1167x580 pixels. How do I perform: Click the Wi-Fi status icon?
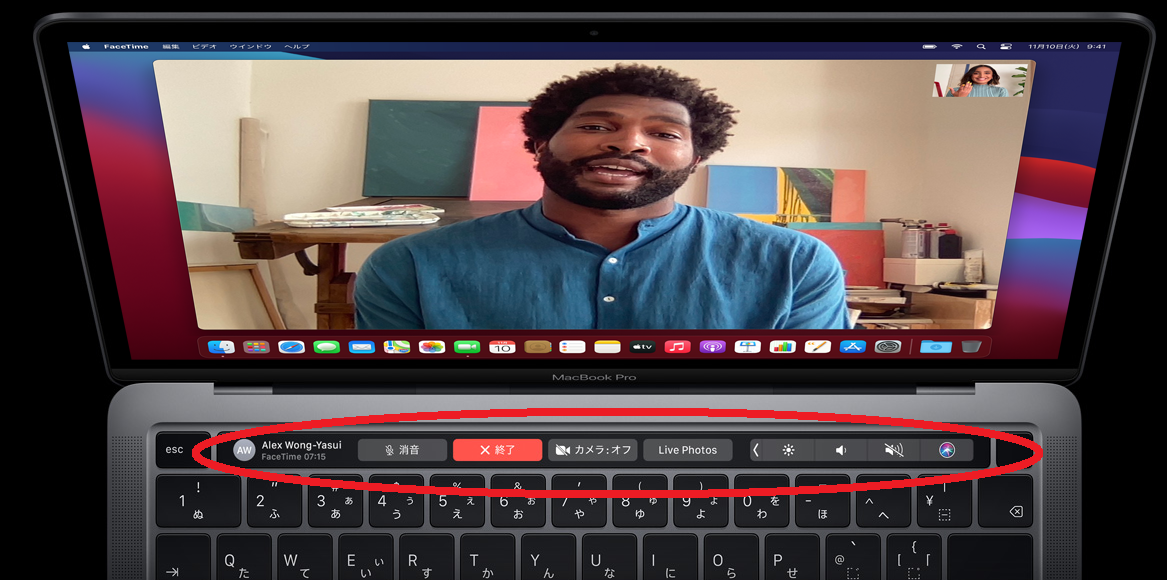(956, 46)
